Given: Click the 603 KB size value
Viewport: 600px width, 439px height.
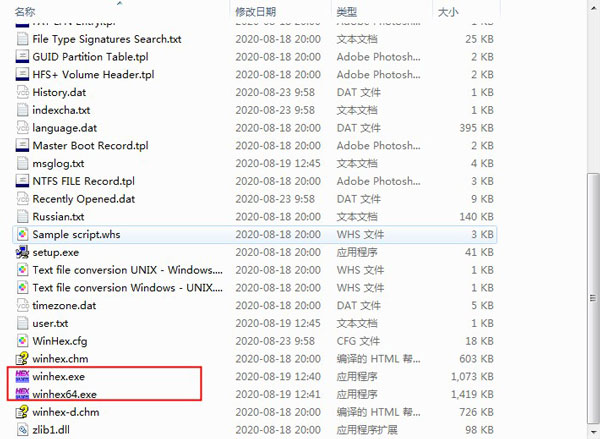Looking at the screenshot, I should pos(476,359).
